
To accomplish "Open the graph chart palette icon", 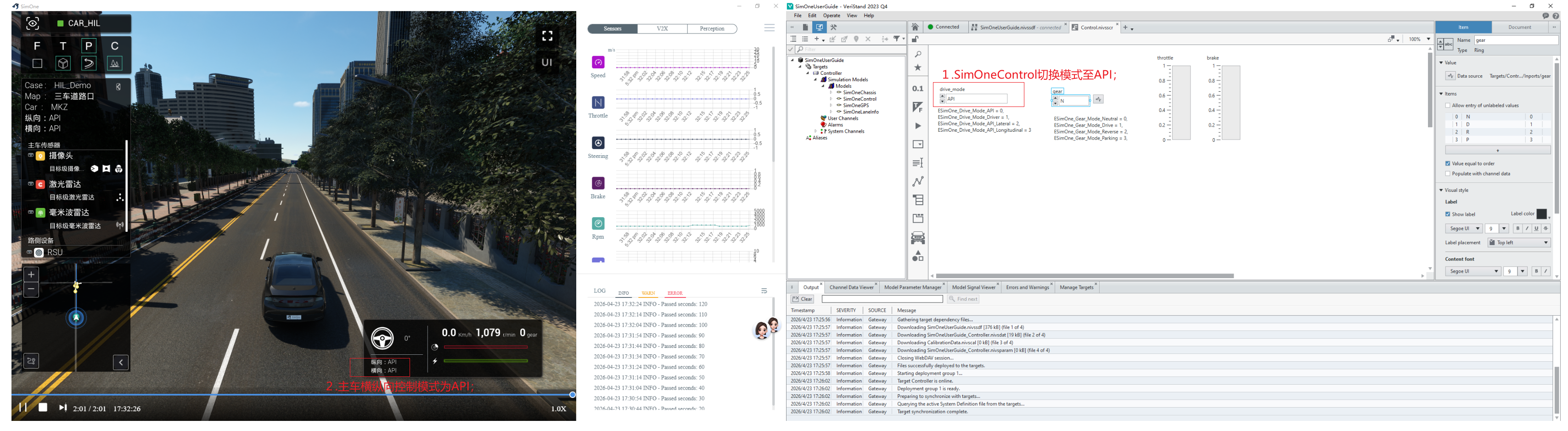I will pyautogui.click(x=918, y=181).
